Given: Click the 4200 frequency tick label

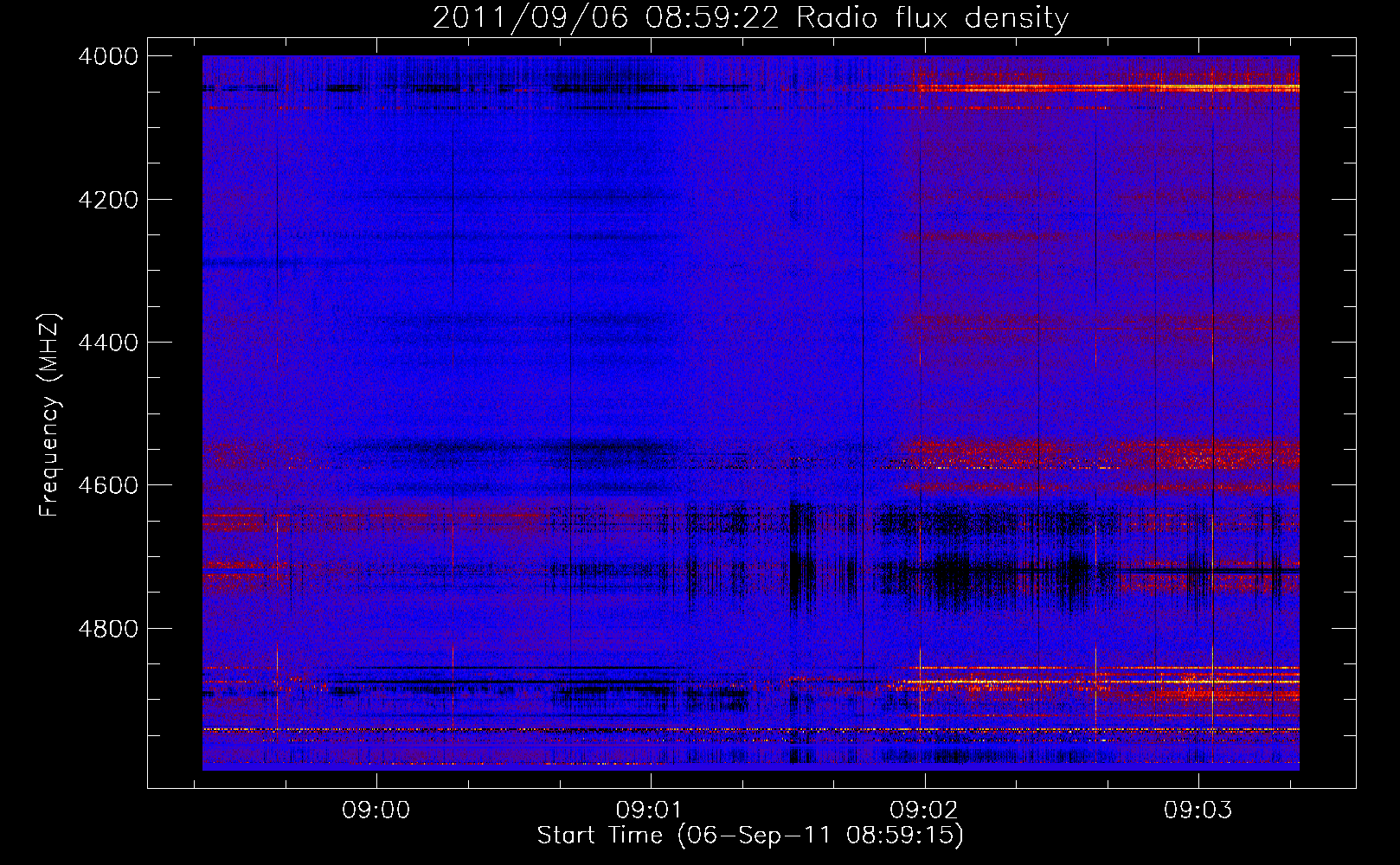Looking at the screenshot, I should (108, 200).
